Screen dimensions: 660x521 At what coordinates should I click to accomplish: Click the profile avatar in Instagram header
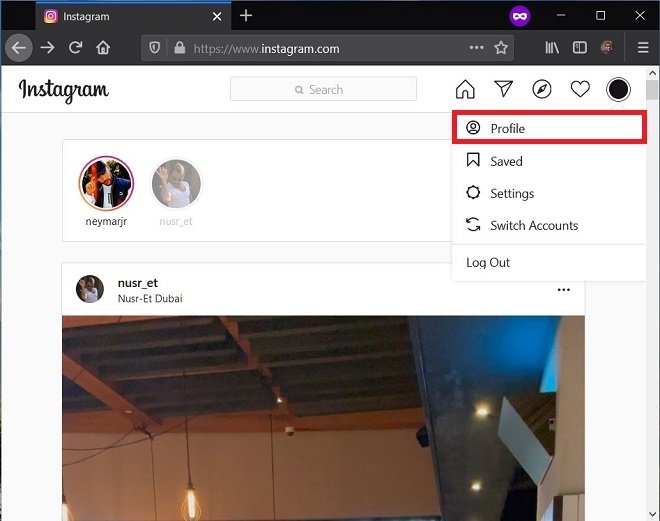[618, 89]
